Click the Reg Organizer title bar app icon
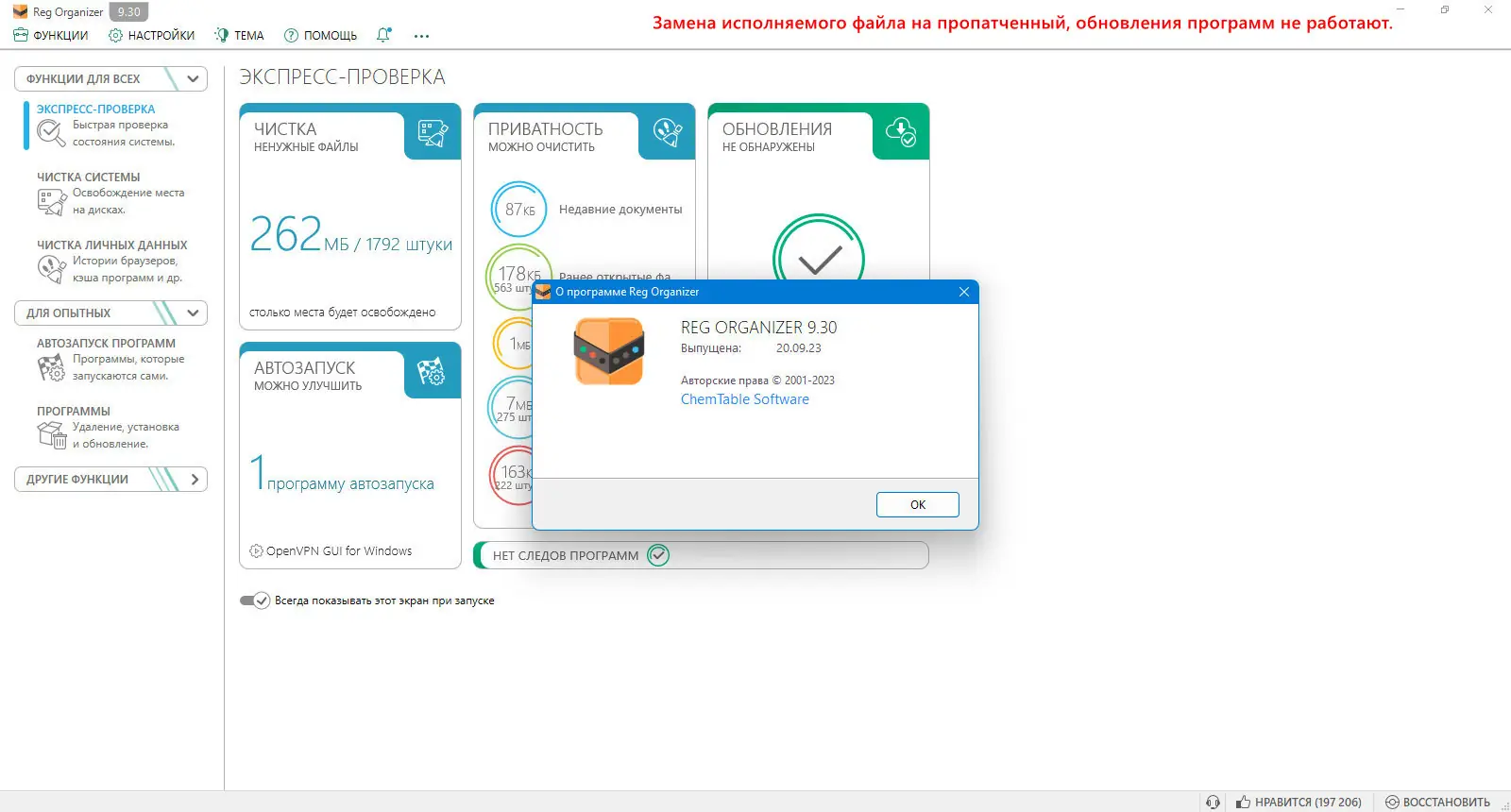This screenshot has width=1511, height=812. (x=20, y=12)
